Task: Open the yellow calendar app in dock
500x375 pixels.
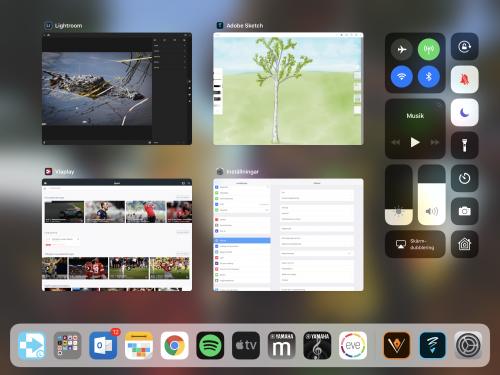Action: (x=139, y=345)
